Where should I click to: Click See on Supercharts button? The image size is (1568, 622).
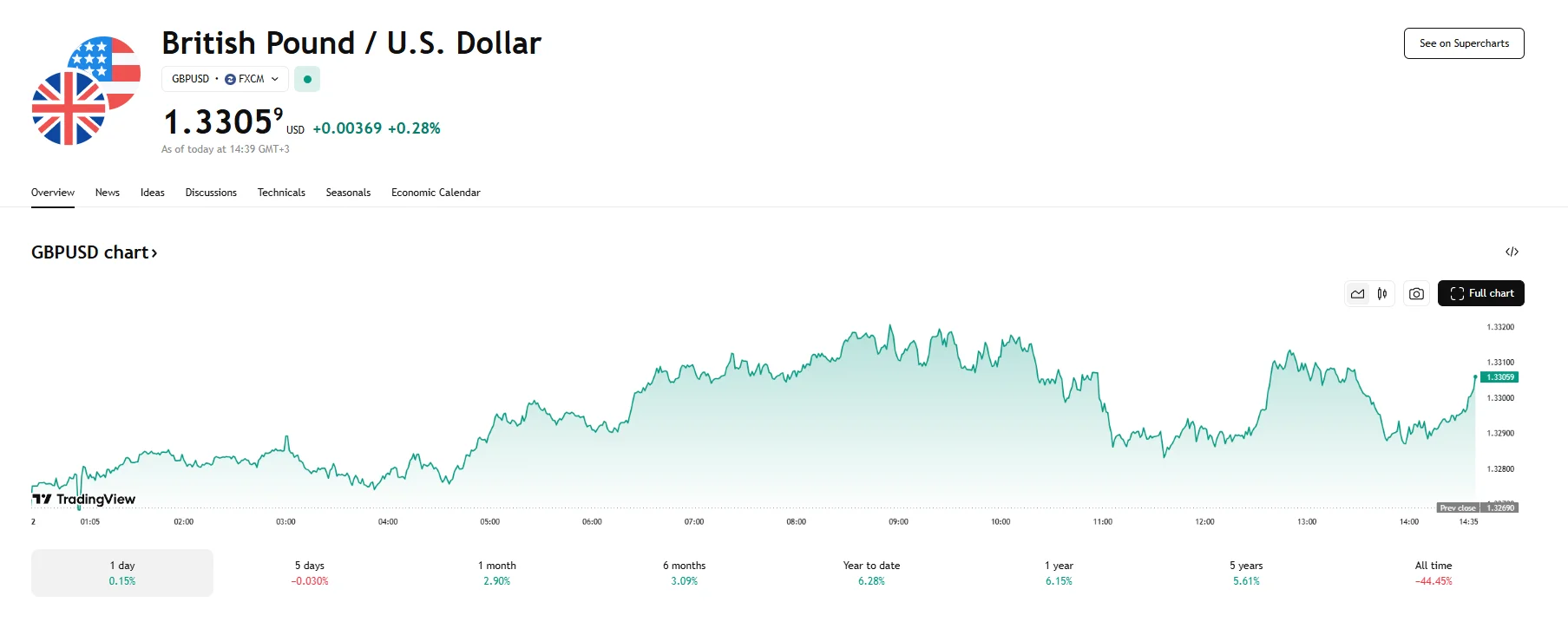1464,43
